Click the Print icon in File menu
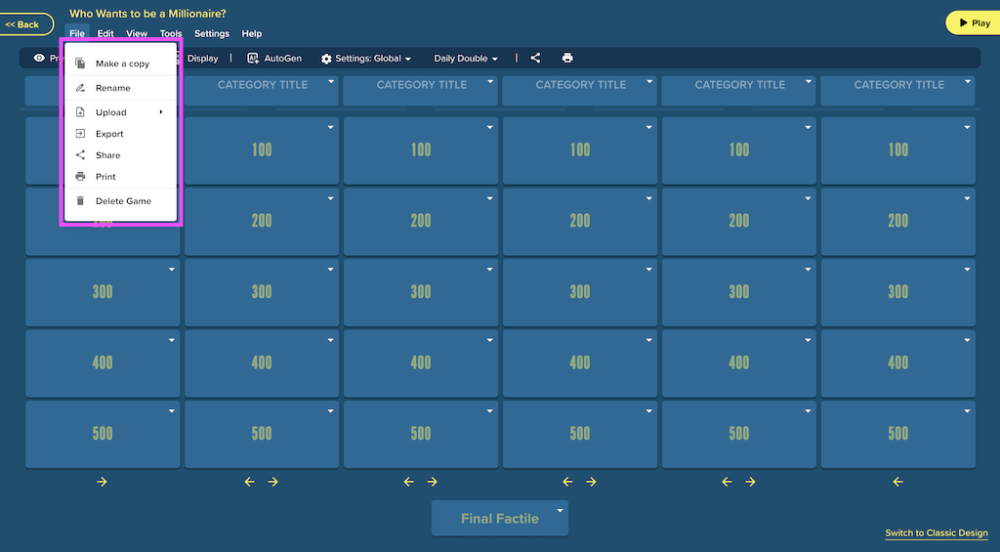 80,177
